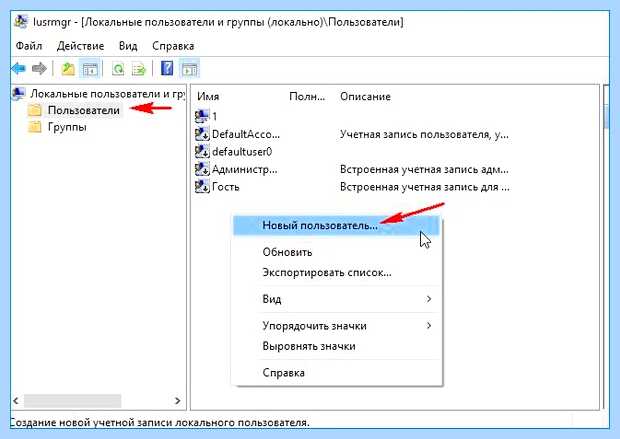Image resolution: width=620 pixels, height=439 pixels.
Task: Click description Учетная запись пользователя, у...
Action: tap(424, 134)
